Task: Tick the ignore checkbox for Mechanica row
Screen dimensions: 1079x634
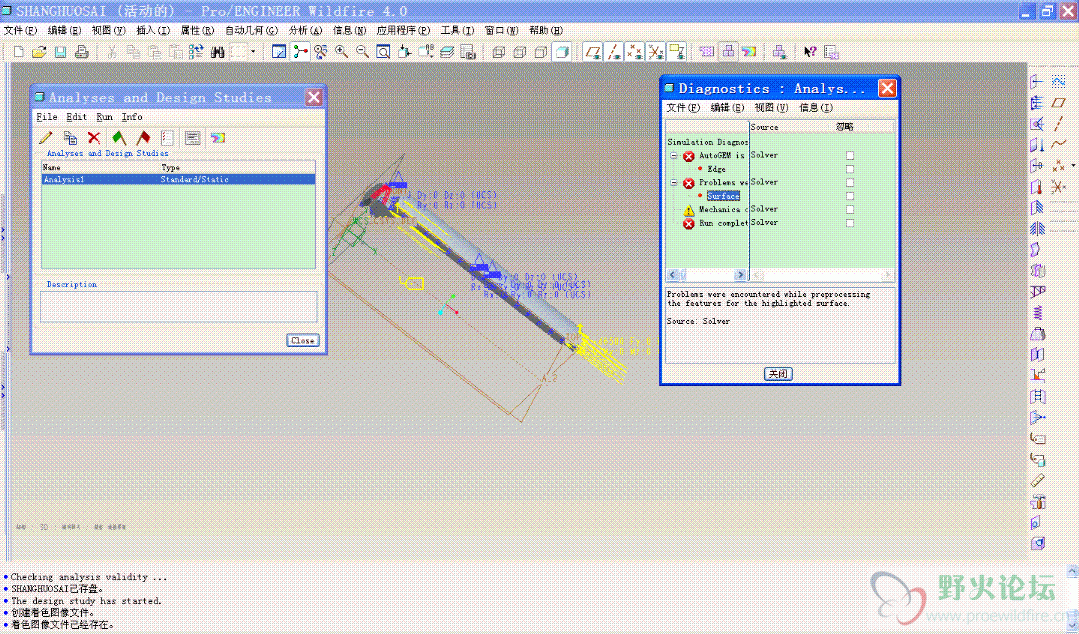Action: click(850, 209)
